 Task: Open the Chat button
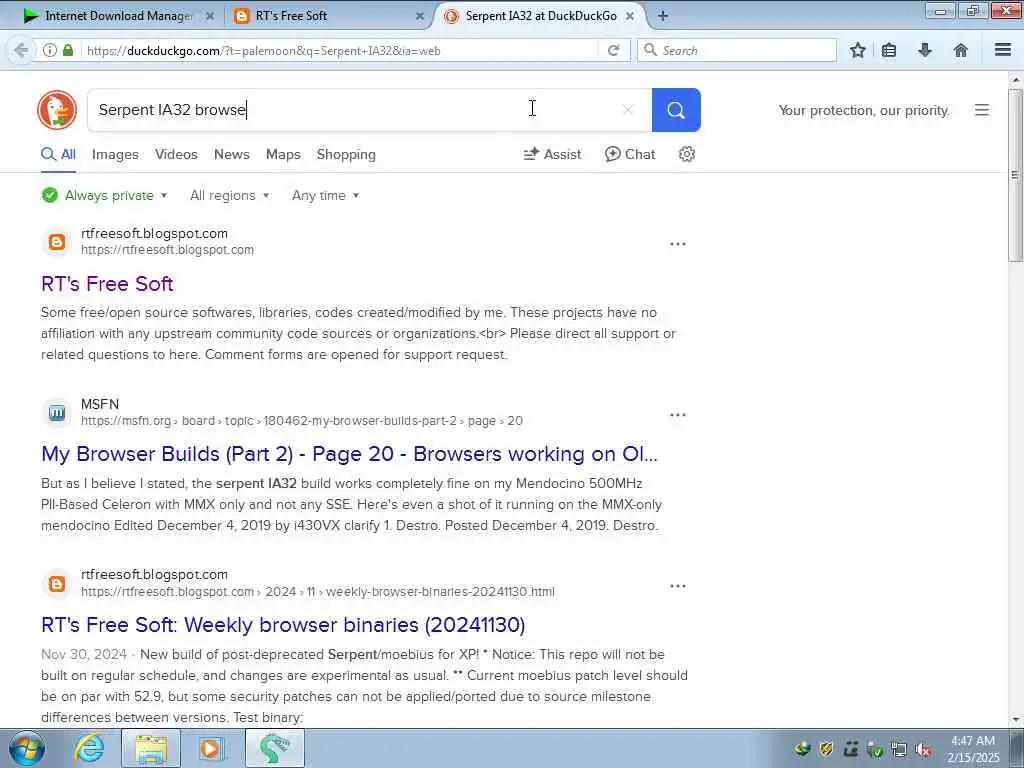[630, 154]
